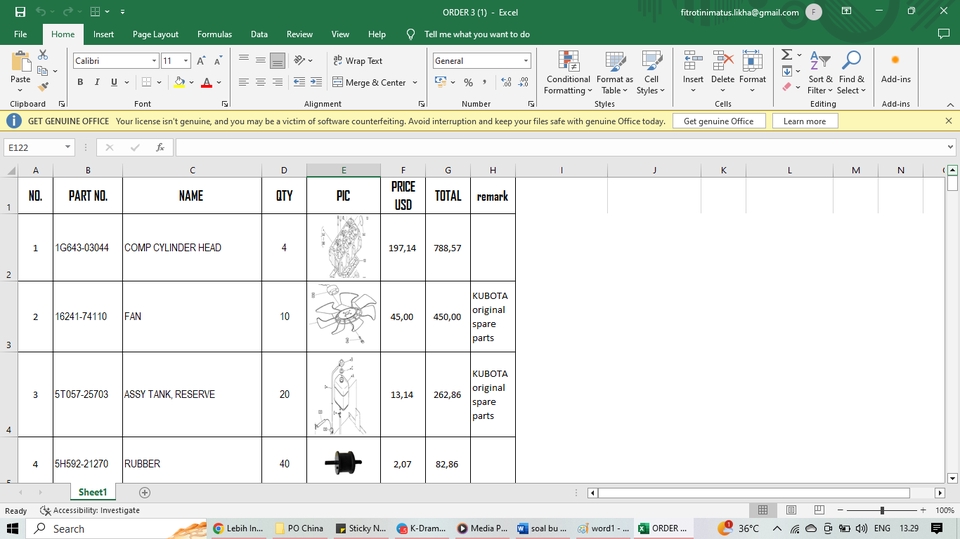Increase font size with larger A icon
The image size is (960, 539).
point(201,61)
